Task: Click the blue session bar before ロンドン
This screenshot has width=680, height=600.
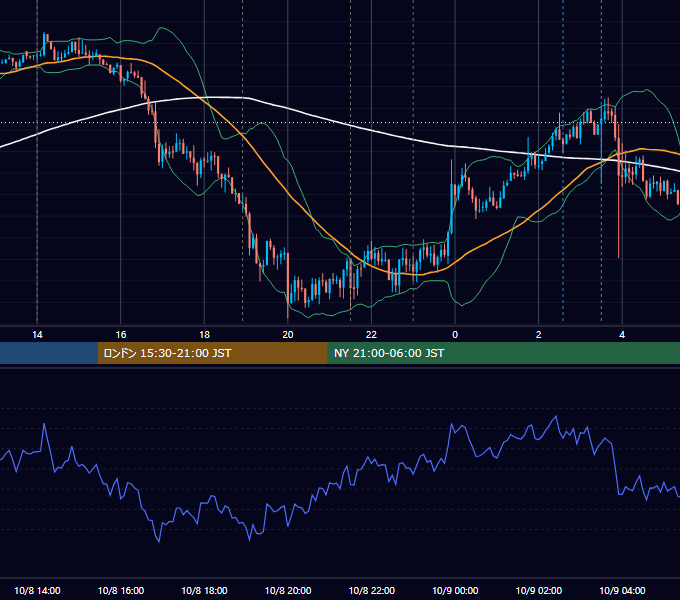Action: pos(49,353)
